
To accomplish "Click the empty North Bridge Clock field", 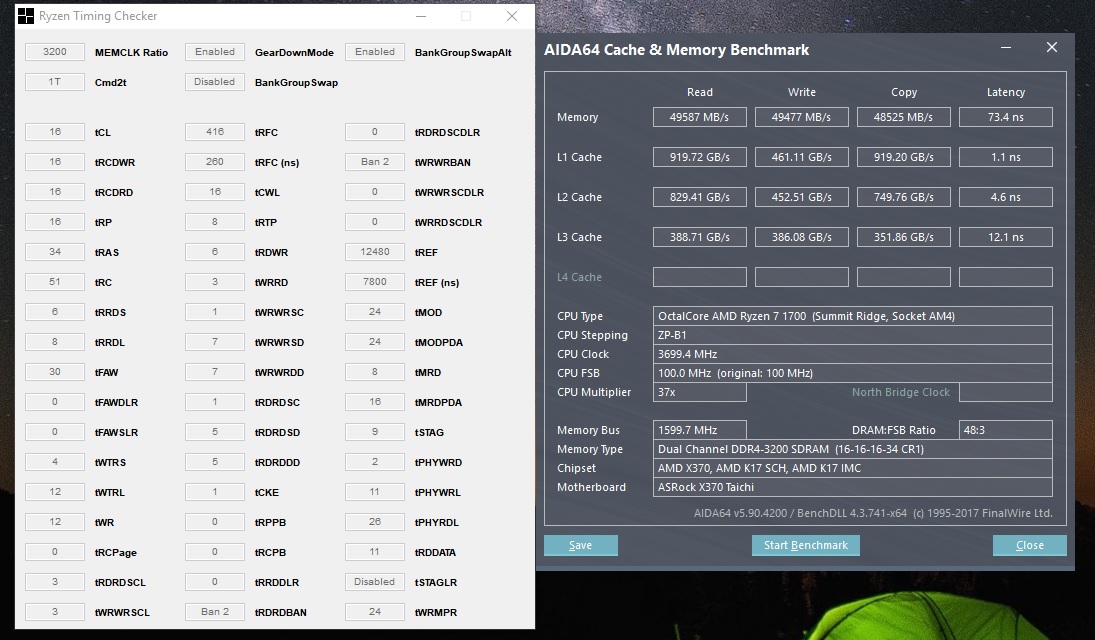I will point(1006,392).
